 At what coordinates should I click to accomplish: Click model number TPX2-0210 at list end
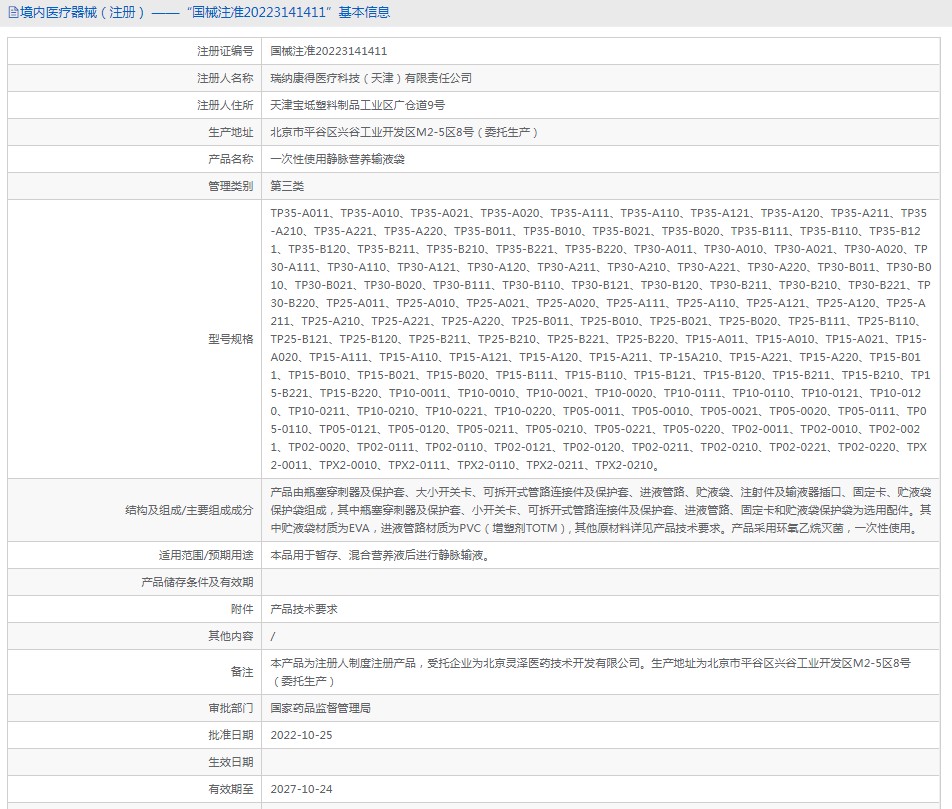coord(624,465)
